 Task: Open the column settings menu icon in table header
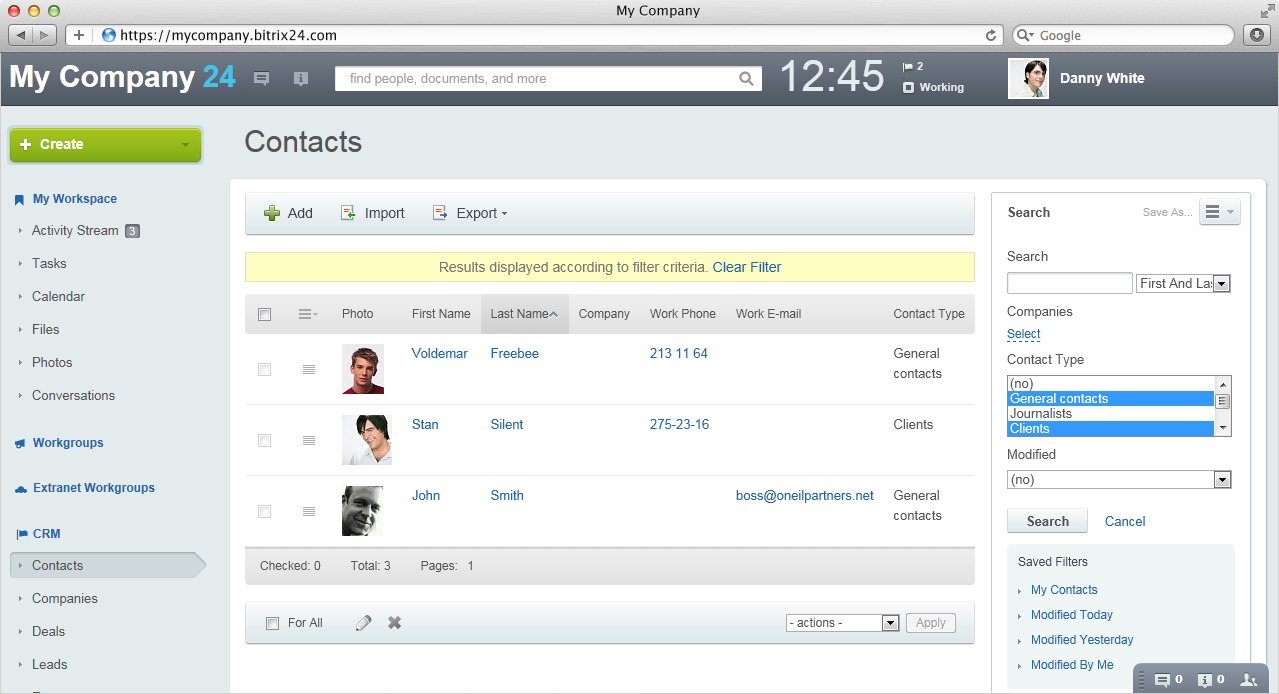click(x=308, y=314)
